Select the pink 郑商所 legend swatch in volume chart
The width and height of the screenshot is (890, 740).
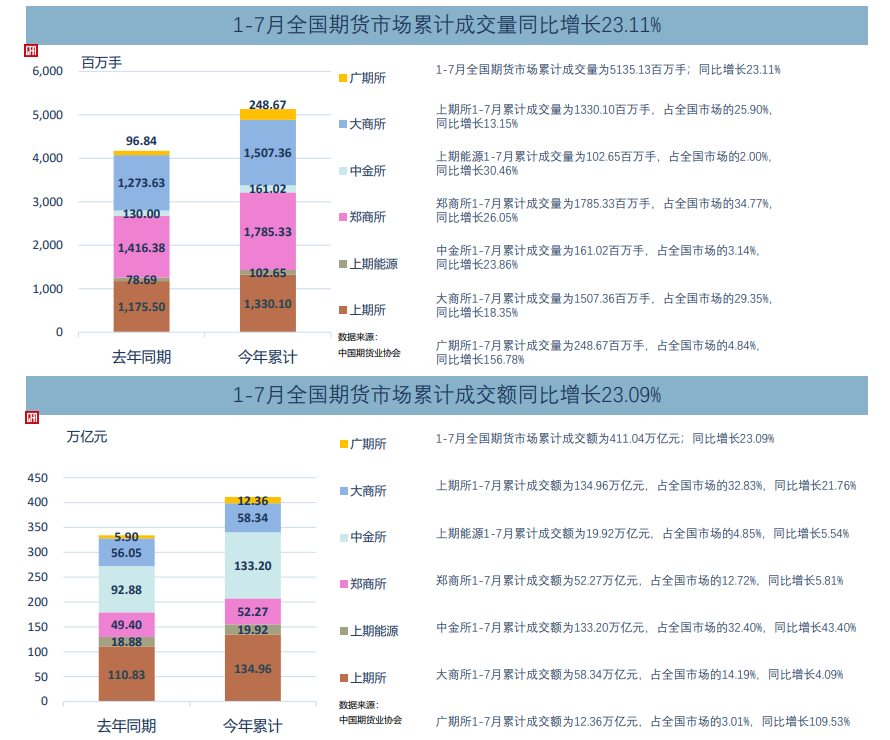click(x=343, y=217)
